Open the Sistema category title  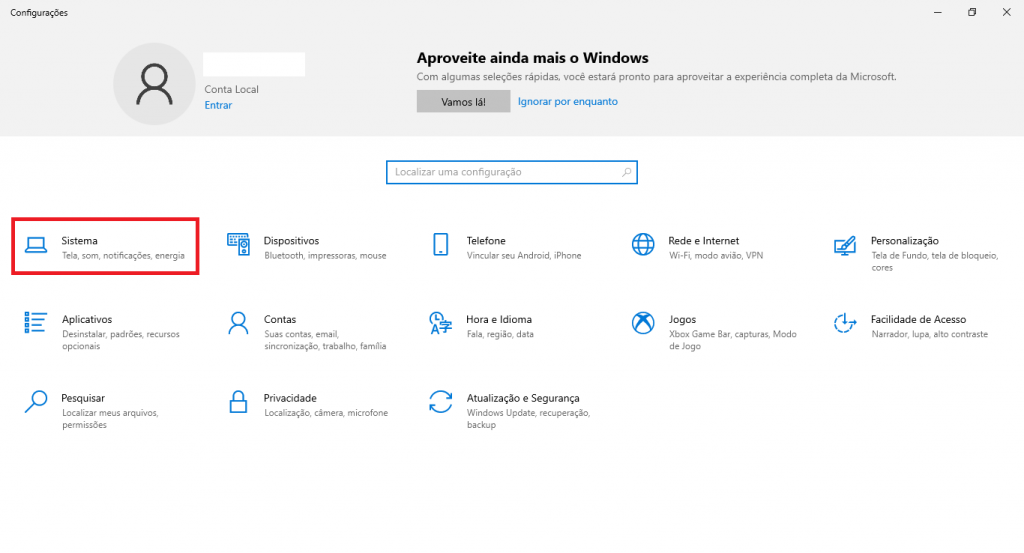pyautogui.click(x=79, y=241)
